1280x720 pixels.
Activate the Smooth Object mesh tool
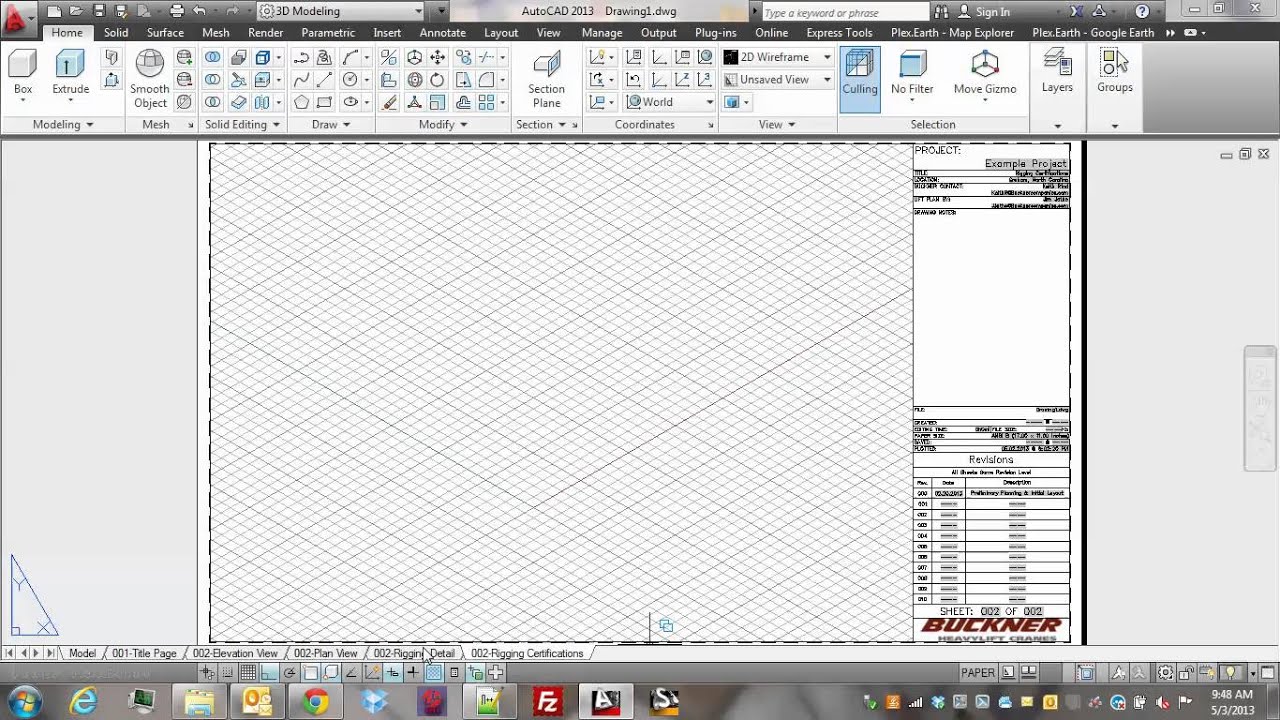[x=150, y=79]
